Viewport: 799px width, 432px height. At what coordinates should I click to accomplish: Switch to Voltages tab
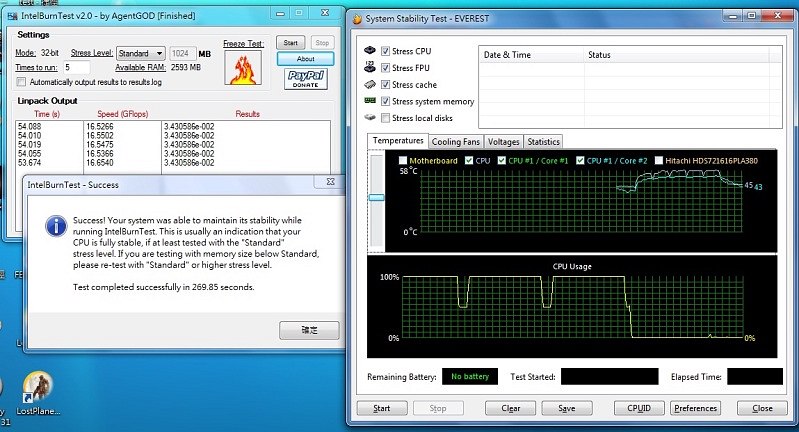503,142
